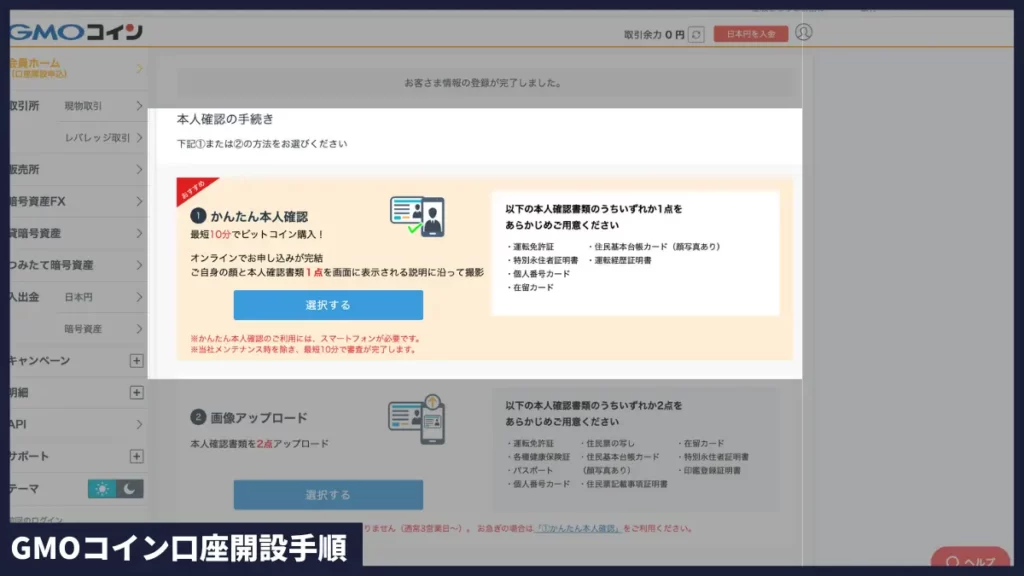
Task: Expand the 入出金 暗号資産 chevron
Action: pos(139,329)
